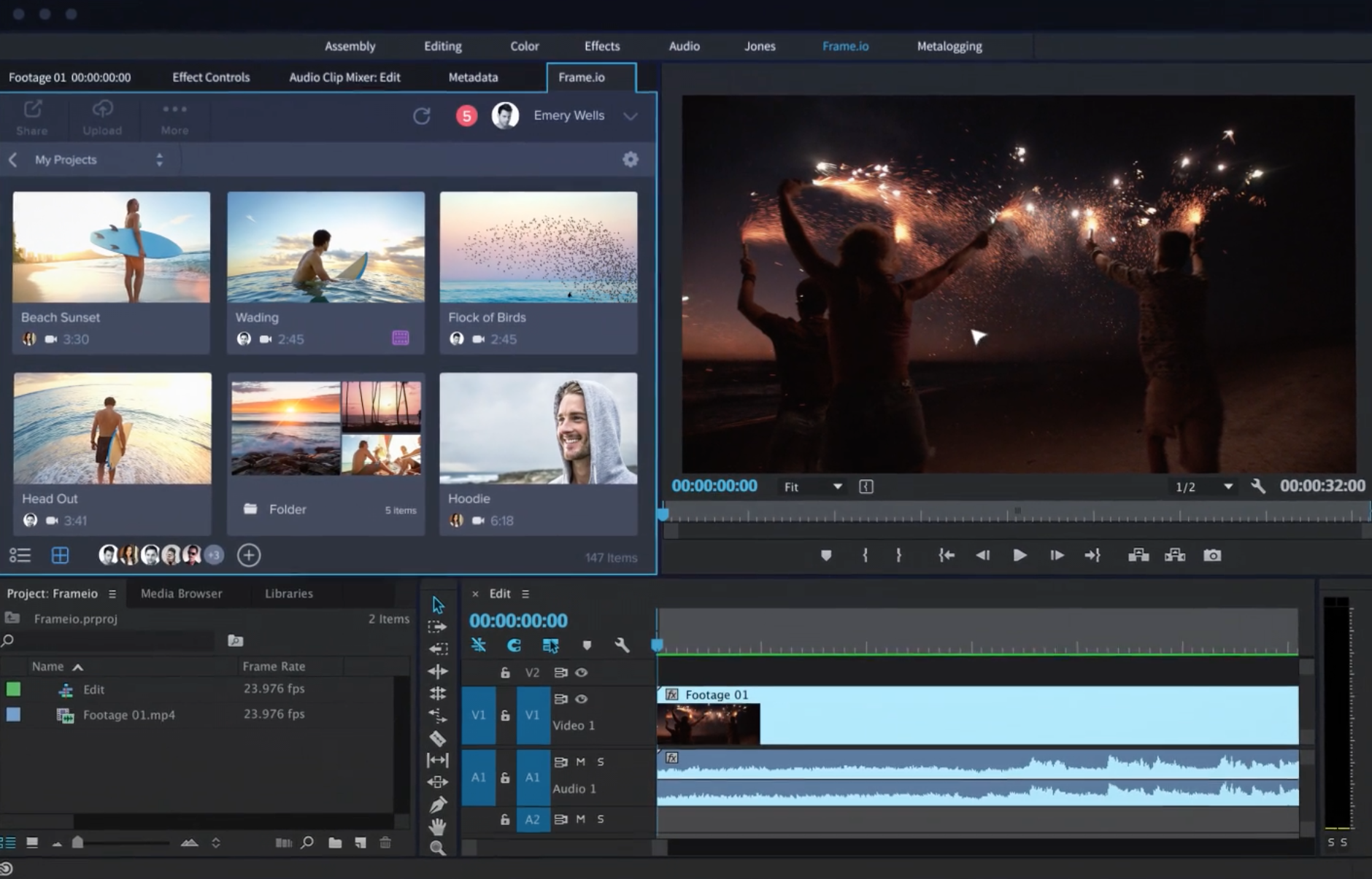Toggle V1 track output eye icon
1372x879 pixels.
[x=582, y=699]
